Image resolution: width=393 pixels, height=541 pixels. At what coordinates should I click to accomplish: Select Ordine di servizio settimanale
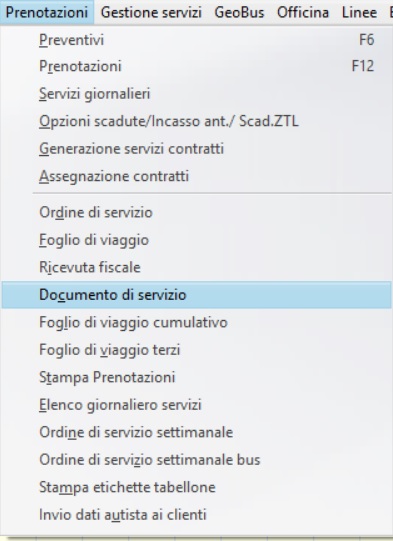(196, 432)
